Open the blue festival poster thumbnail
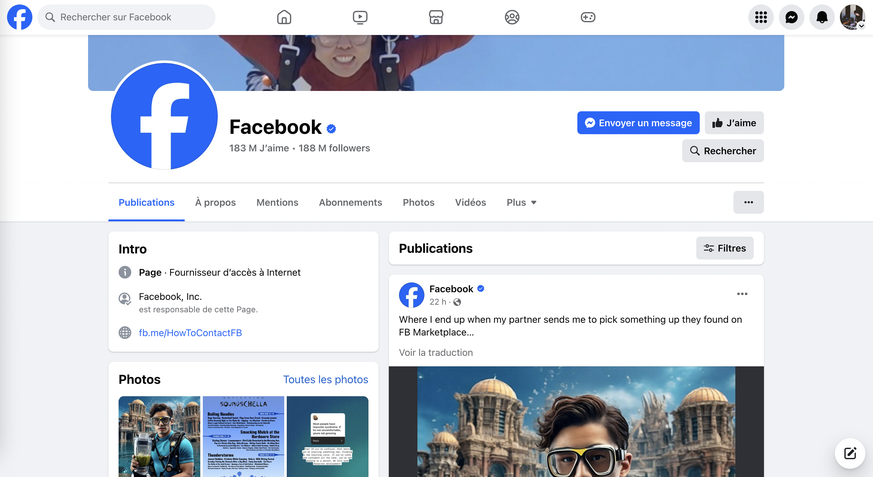Screen dimensions: 873x477 [243, 436]
